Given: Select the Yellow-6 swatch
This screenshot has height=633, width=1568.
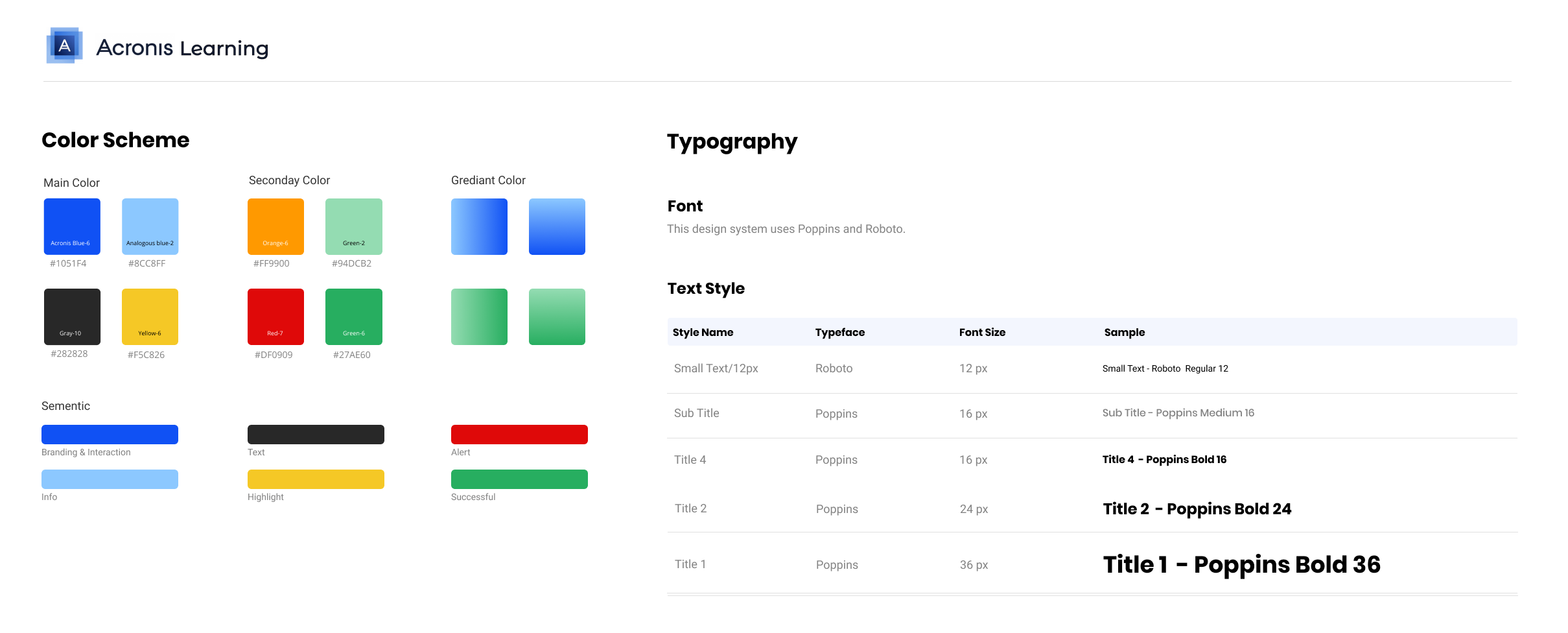Looking at the screenshot, I should pyautogui.click(x=150, y=316).
